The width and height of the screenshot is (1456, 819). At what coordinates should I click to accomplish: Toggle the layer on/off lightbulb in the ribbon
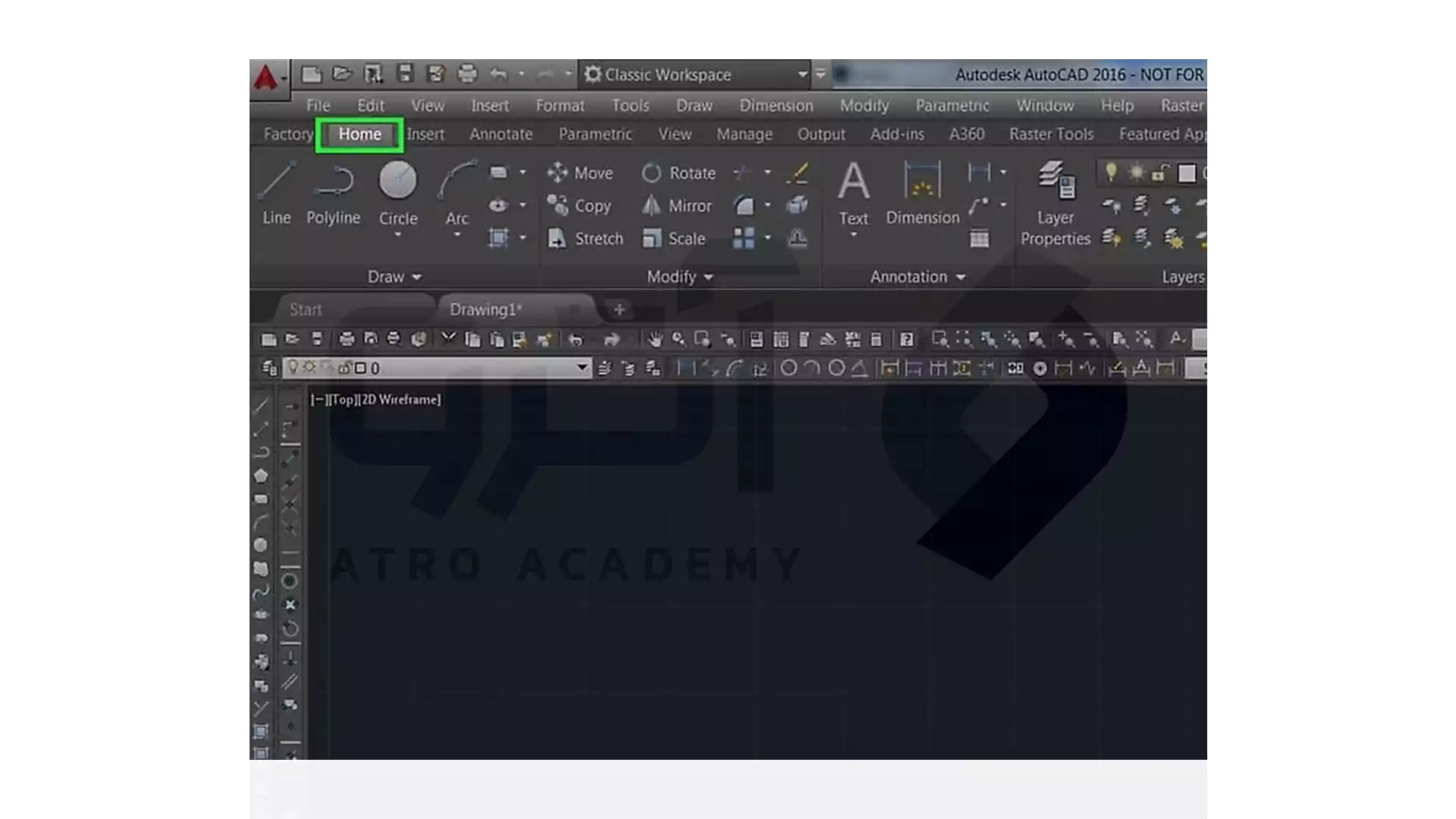(x=1111, y=172)
